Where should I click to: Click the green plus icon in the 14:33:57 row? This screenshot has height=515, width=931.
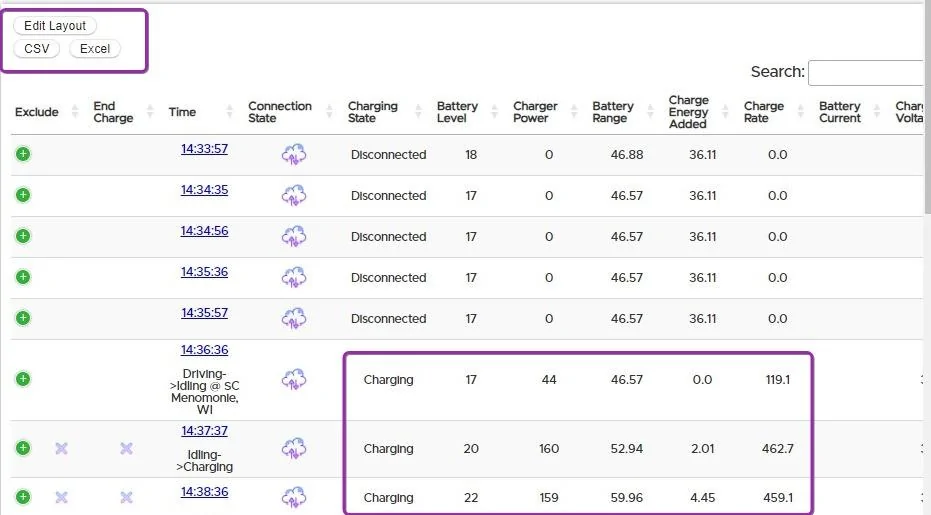point(23,154)
